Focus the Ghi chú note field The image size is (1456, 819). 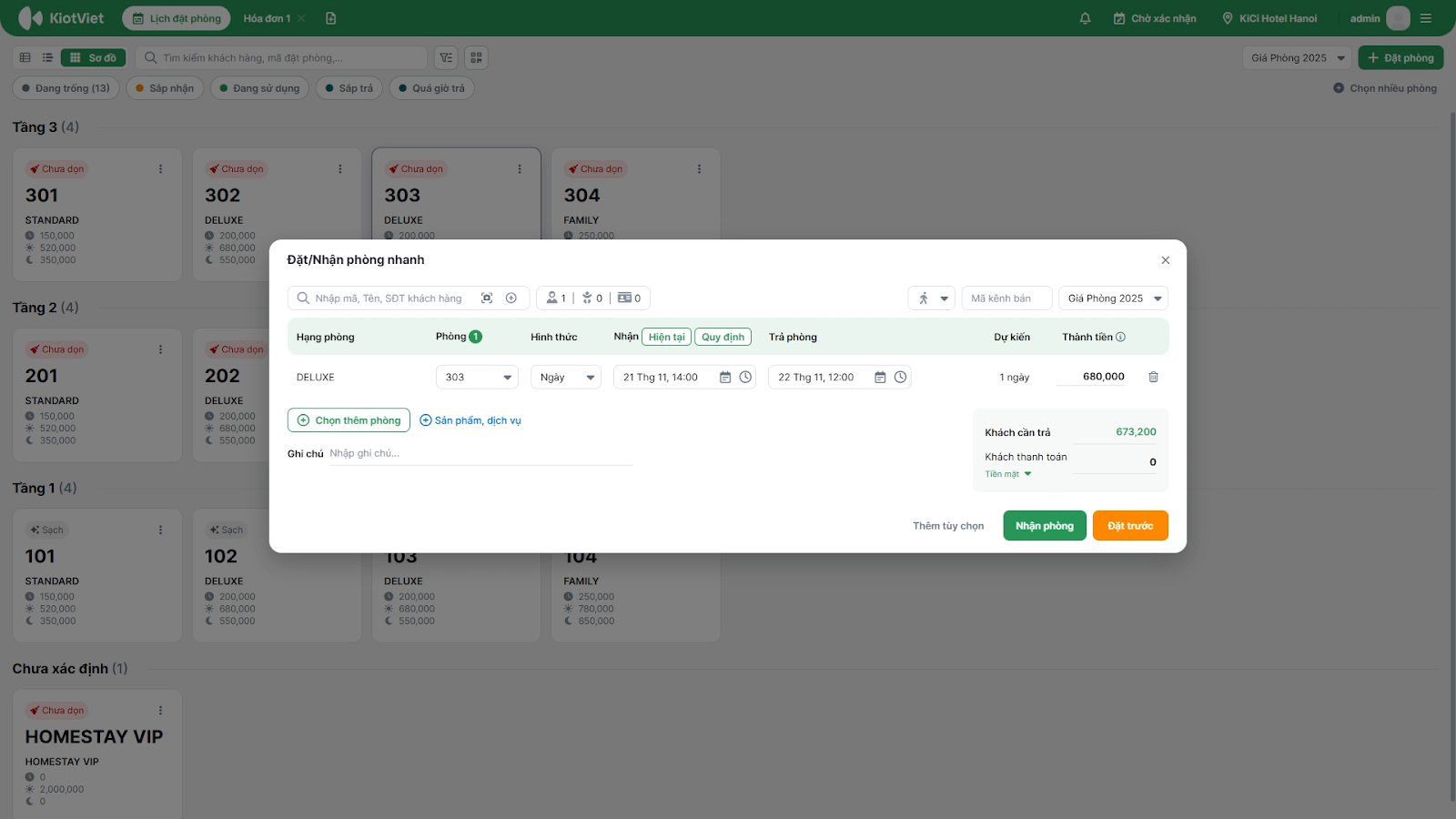tap(480, 453)
